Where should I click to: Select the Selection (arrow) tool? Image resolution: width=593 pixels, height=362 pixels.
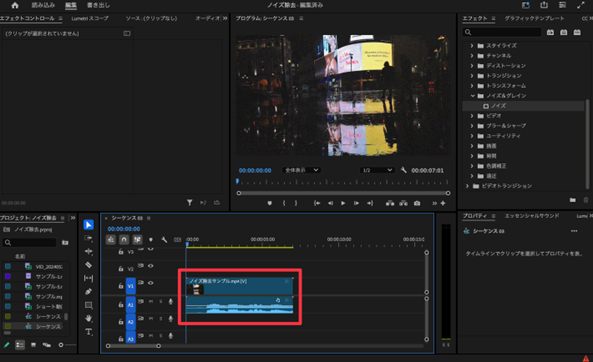[x=88, y=225]
